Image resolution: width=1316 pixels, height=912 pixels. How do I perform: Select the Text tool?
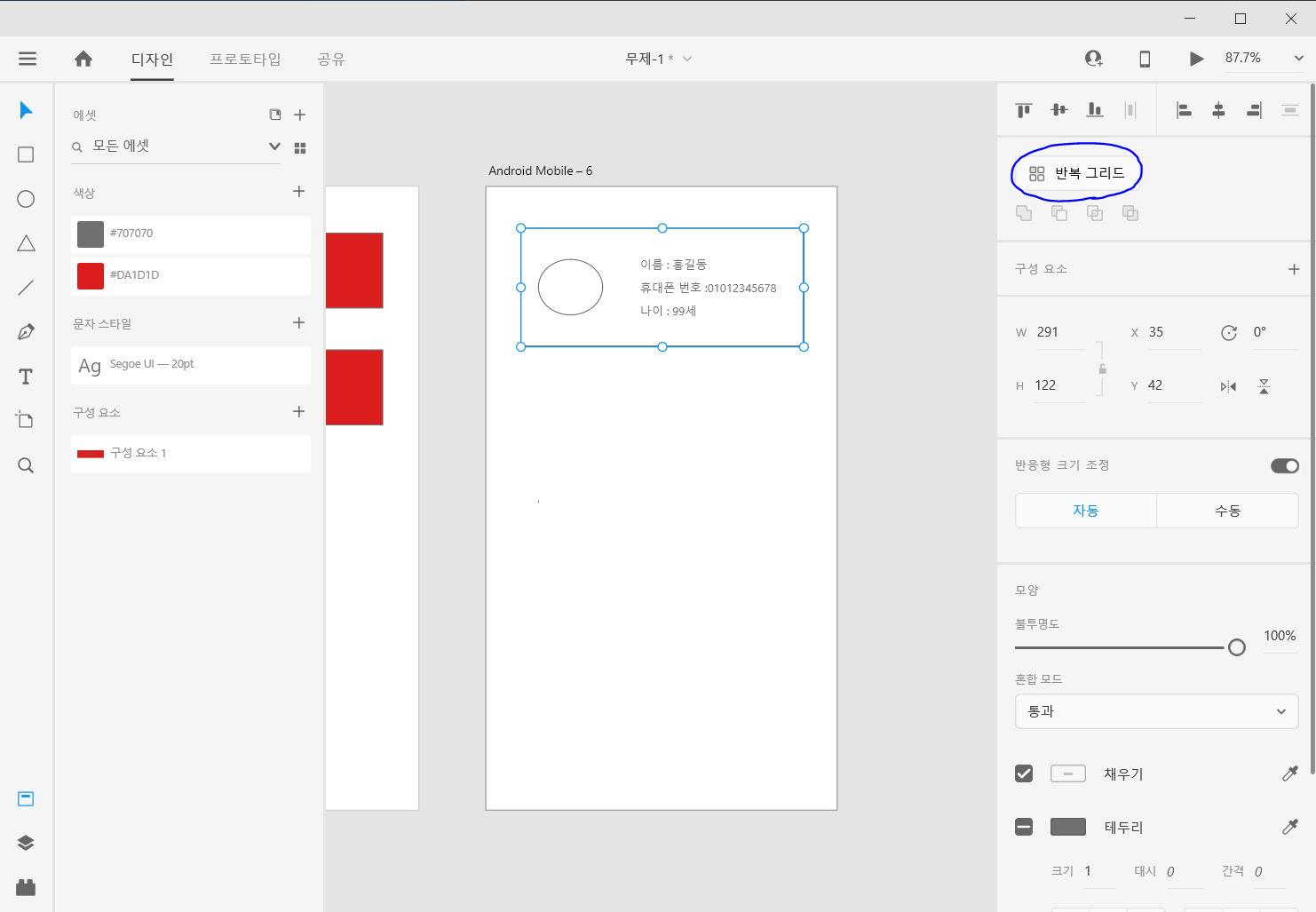(26, 377)
